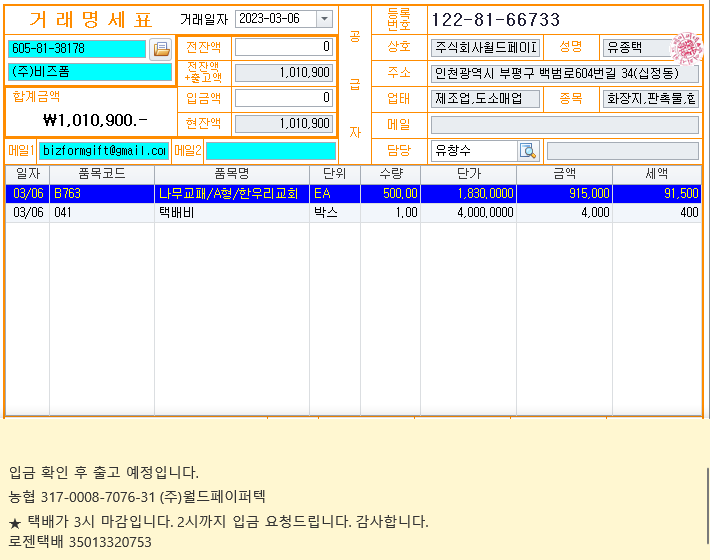
Task: Click the 종목 field 화장지,판촉물
Action: [650, 98]
